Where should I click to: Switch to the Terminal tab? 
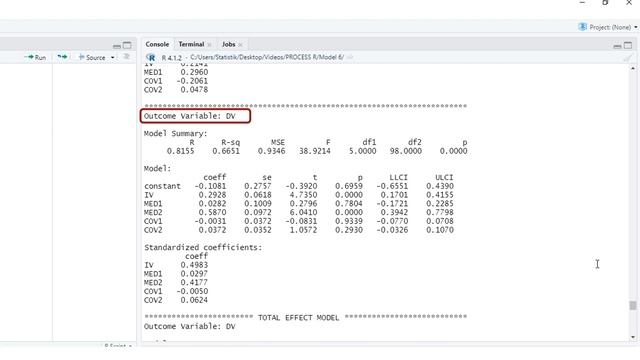point(191,44)
